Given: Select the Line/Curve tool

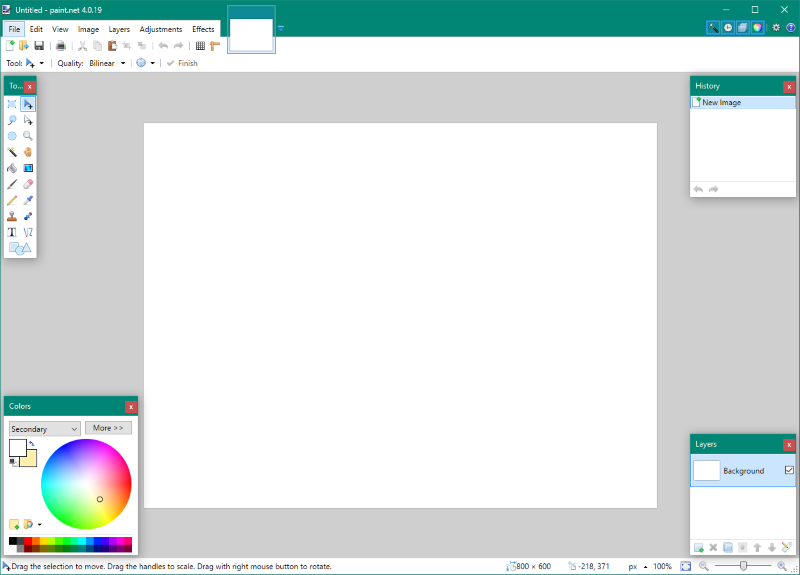Looking at the screenshot, I should click(28, 232).
